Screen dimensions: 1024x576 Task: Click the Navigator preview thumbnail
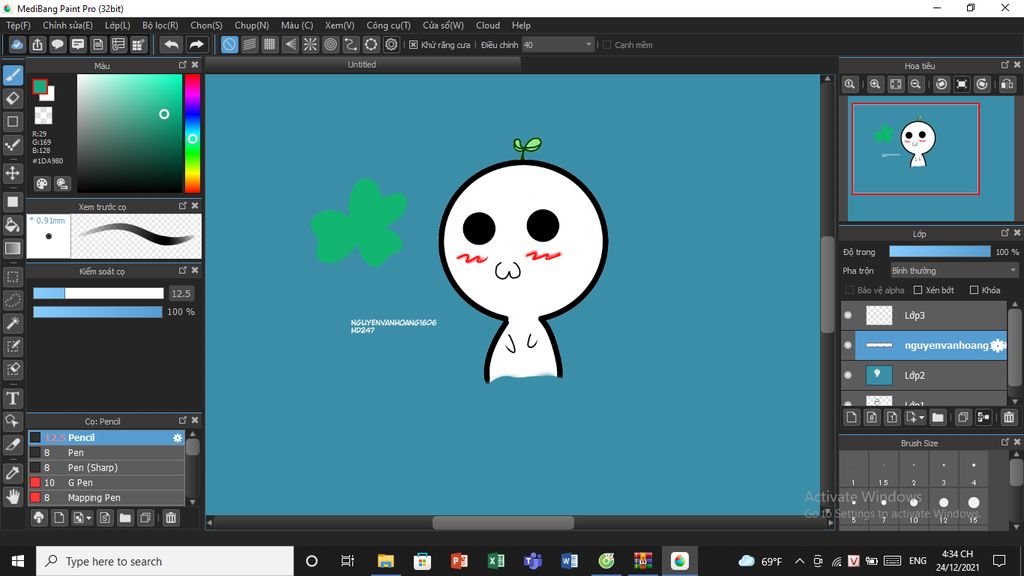point(931,159)
